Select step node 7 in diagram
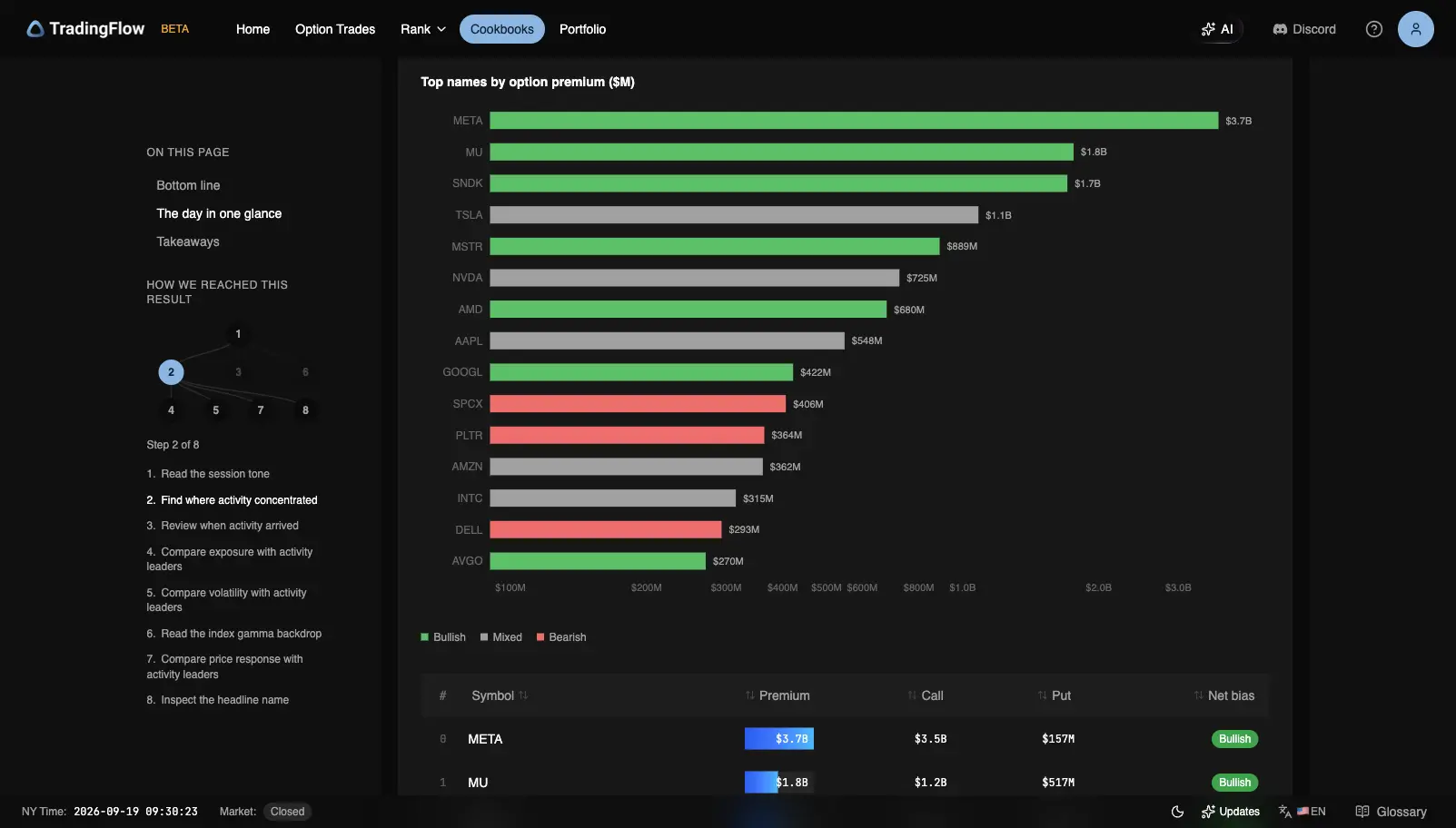 pyautogui.click(x=261, y=410)
